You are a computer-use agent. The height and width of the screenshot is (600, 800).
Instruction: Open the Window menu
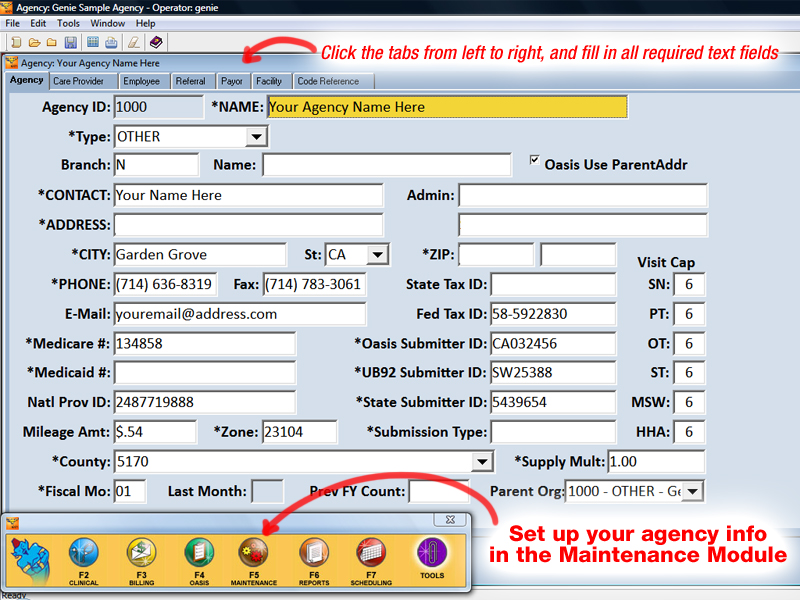108,23
